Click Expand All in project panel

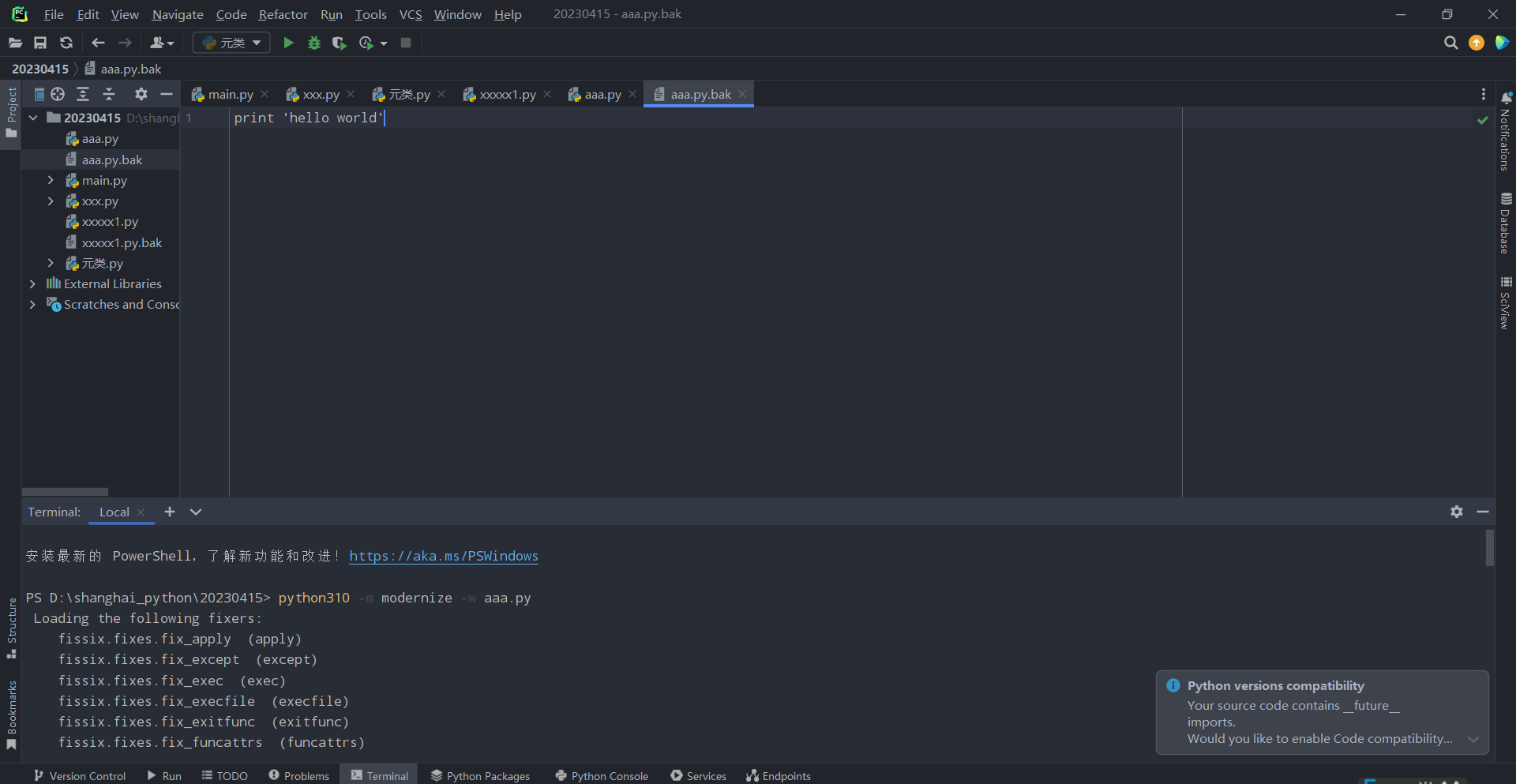83,95
